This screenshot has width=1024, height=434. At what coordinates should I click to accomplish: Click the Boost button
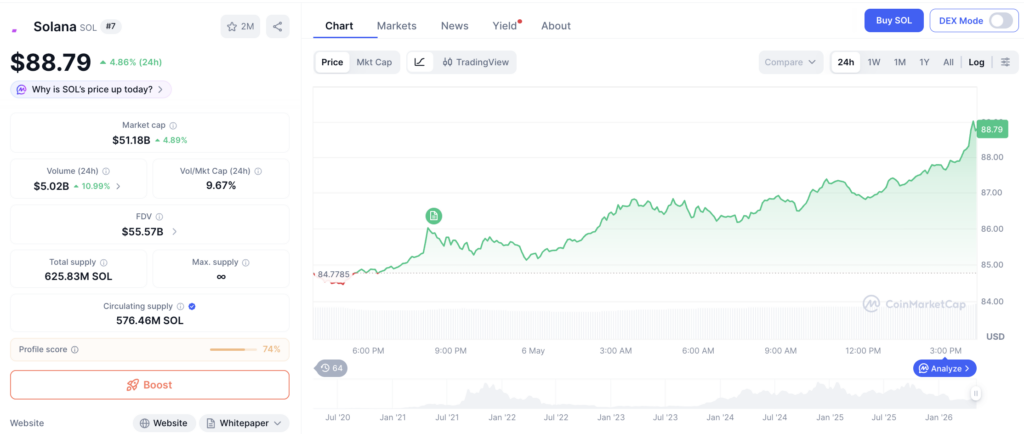pyautogui.click(x=150, y=385)
